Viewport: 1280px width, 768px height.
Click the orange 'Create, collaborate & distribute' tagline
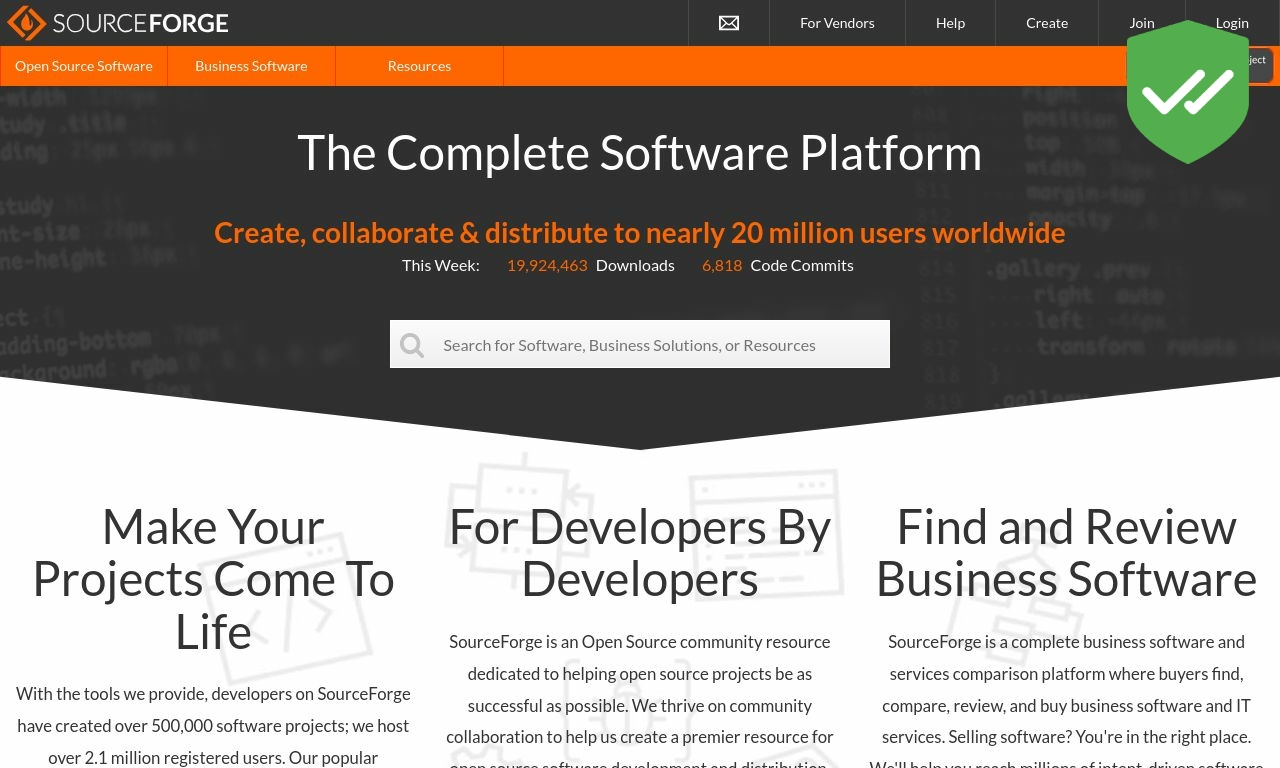[x=640, y=233]
